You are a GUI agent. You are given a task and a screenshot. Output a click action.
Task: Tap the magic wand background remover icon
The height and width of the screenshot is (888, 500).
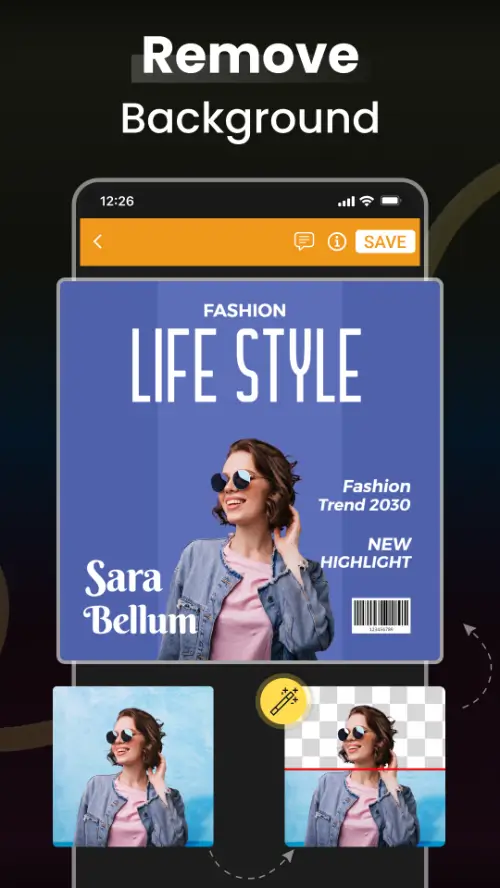tap(284, 702)
